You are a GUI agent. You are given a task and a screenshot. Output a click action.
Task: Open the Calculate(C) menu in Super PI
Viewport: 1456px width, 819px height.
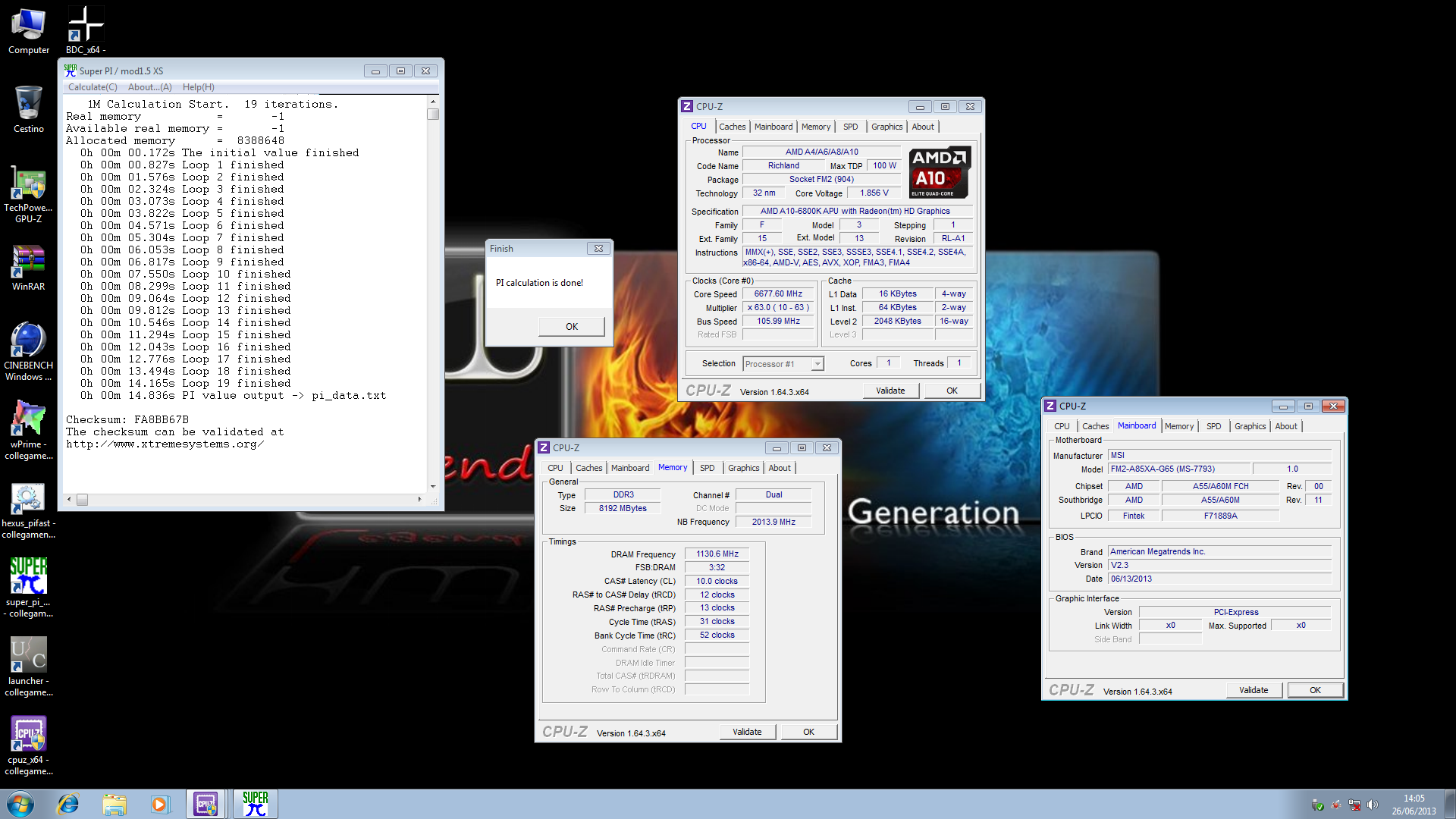pyautogui.click(x=93, y=87)
